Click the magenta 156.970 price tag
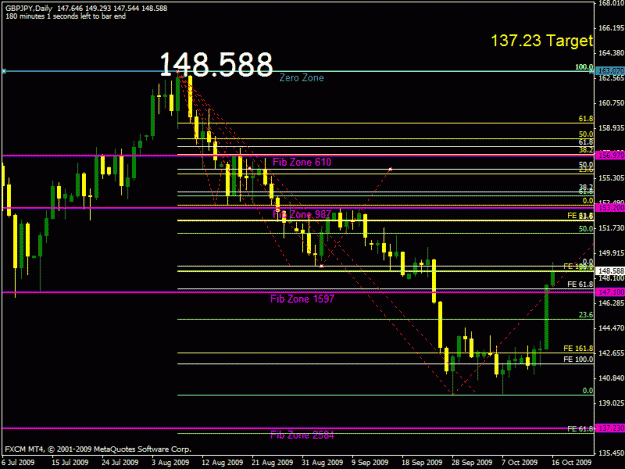Screen dimensions: 625x469 (610, 155)
